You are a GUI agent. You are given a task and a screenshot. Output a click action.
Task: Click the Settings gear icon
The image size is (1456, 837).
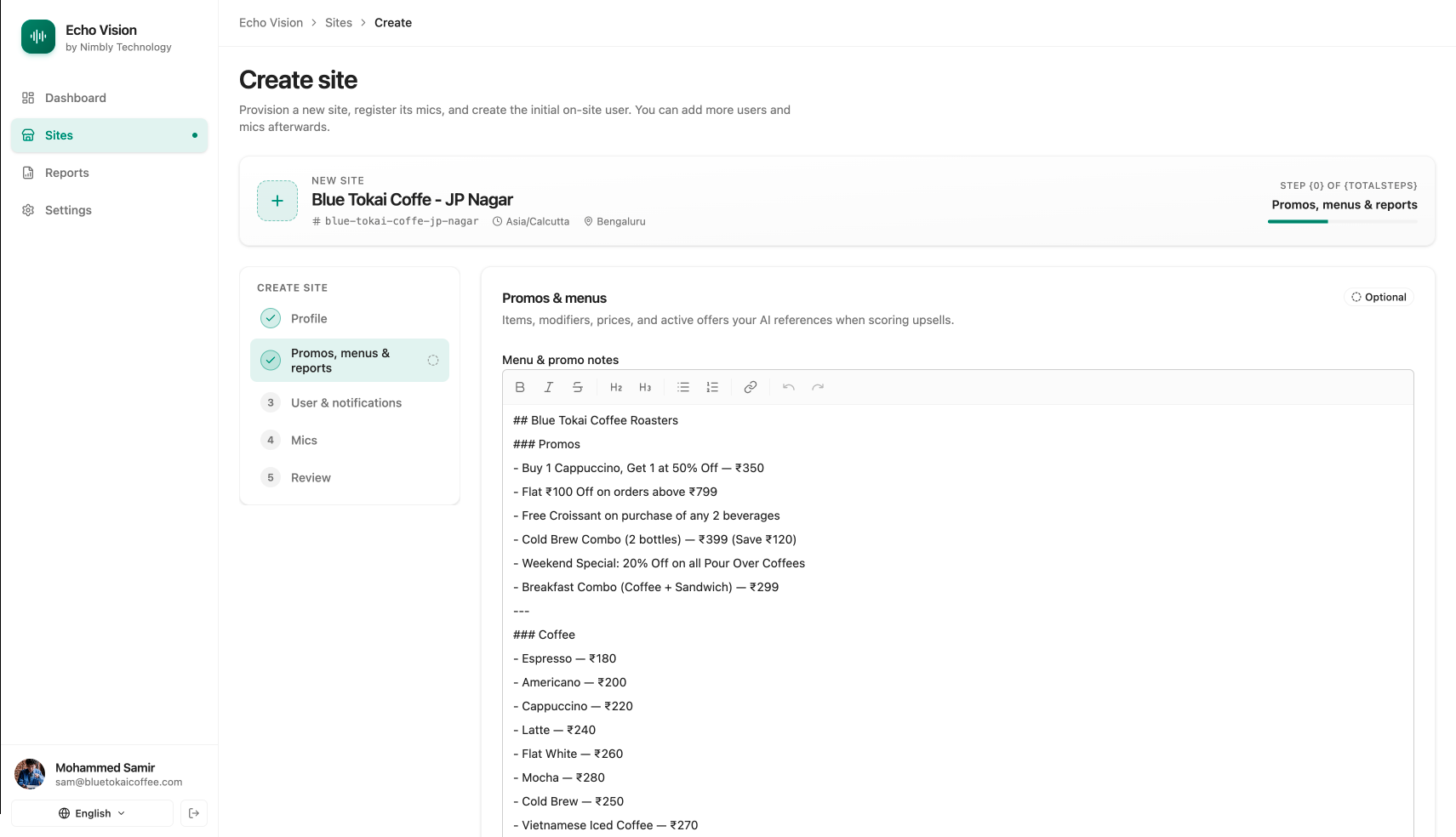(x=28, y=210)
